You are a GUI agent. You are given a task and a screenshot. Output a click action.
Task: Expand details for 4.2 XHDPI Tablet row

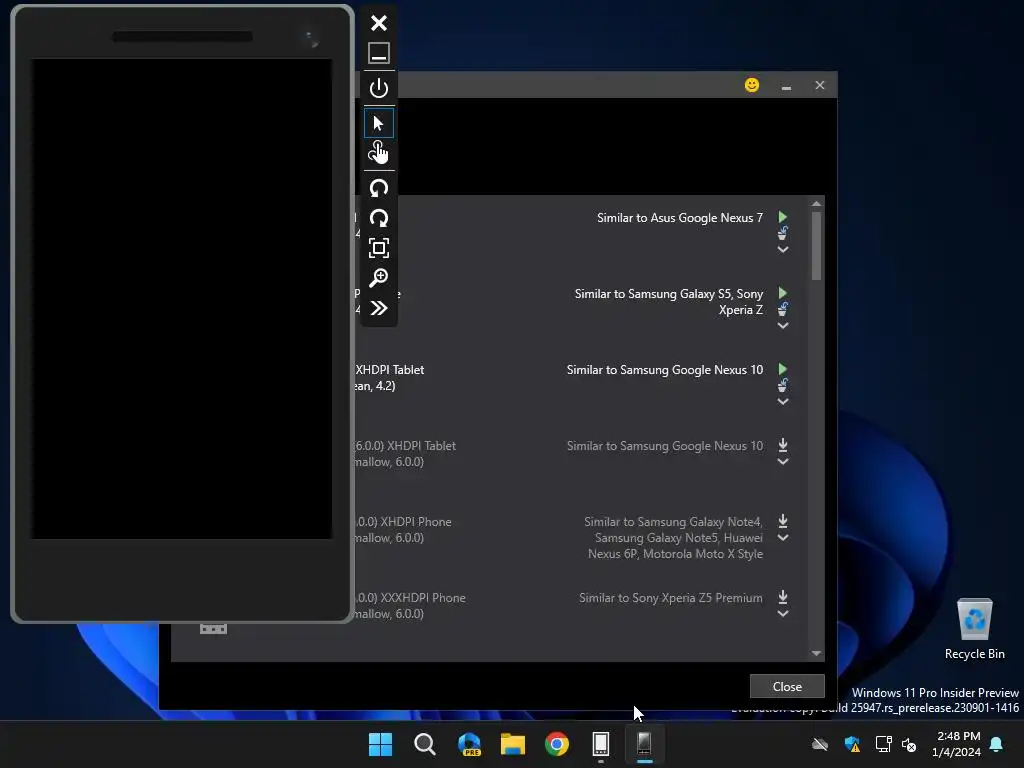pos(783,402)
